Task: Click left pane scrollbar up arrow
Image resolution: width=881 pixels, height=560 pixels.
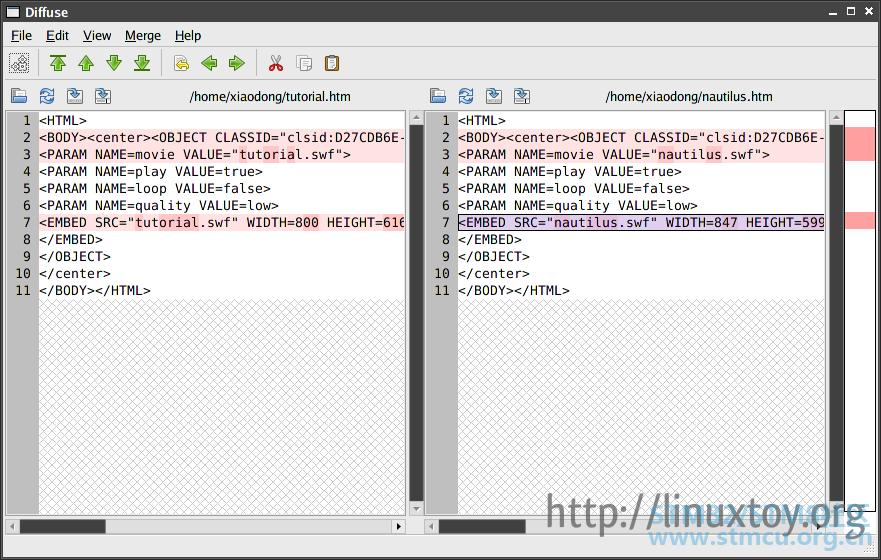Action: click(x=416, y=117)
